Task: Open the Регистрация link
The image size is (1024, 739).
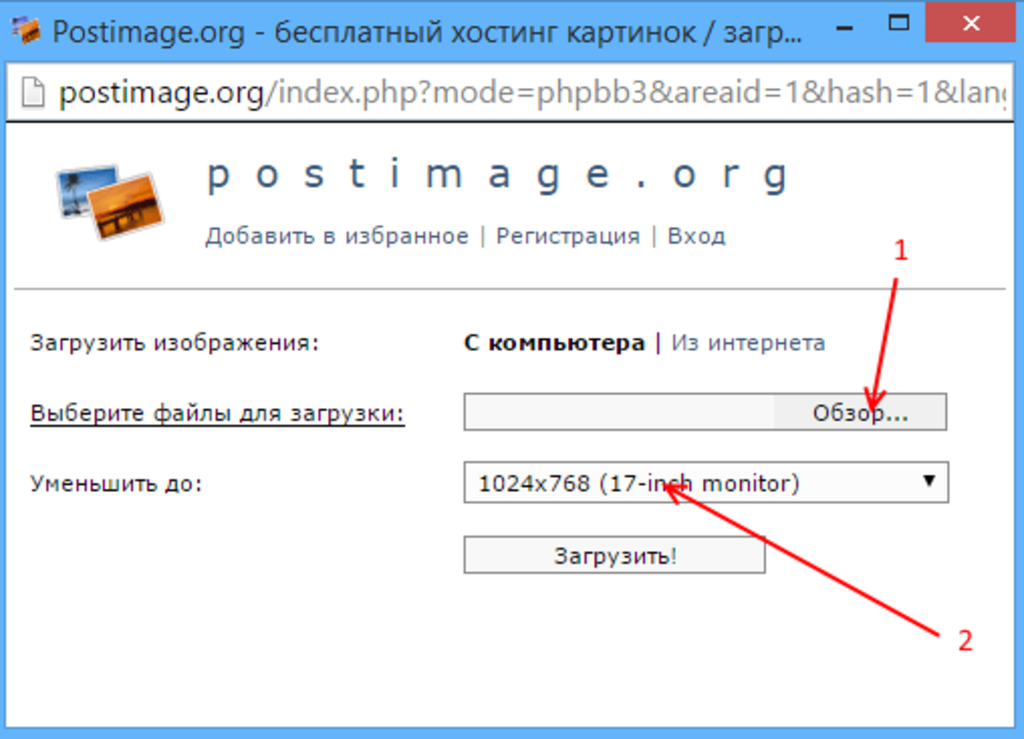Action: pyautogui.click(x=568, y=236)
